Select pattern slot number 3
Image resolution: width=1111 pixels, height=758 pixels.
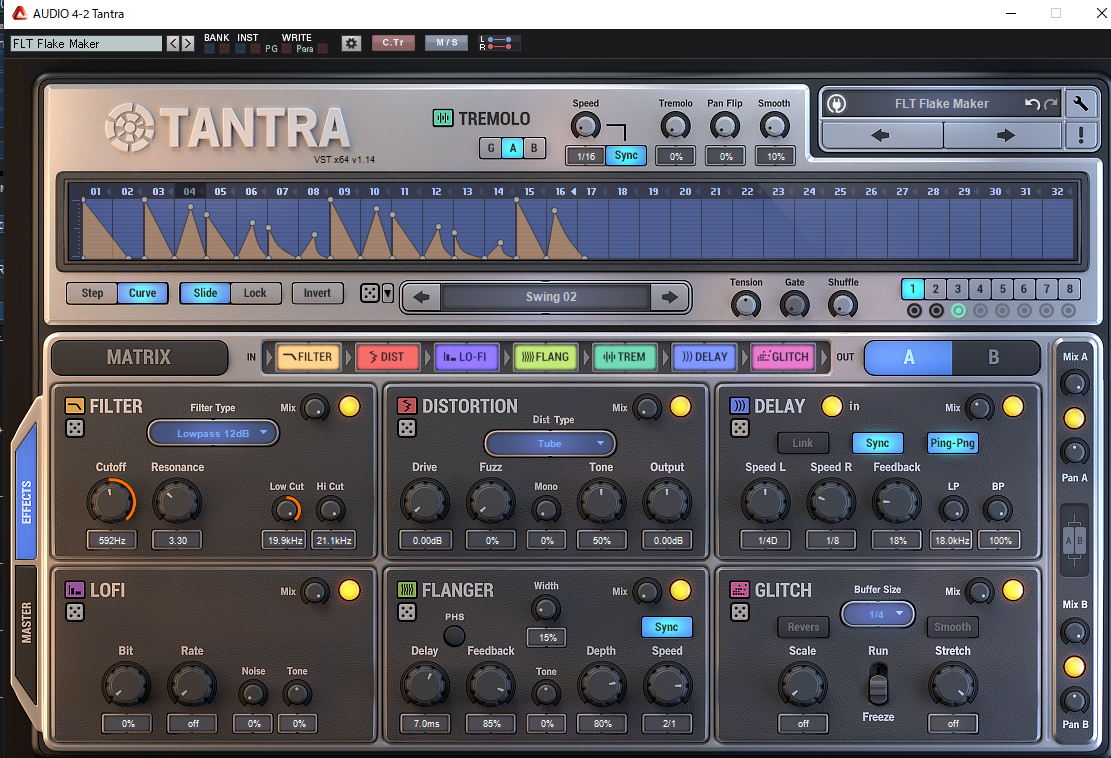[957, 289]
